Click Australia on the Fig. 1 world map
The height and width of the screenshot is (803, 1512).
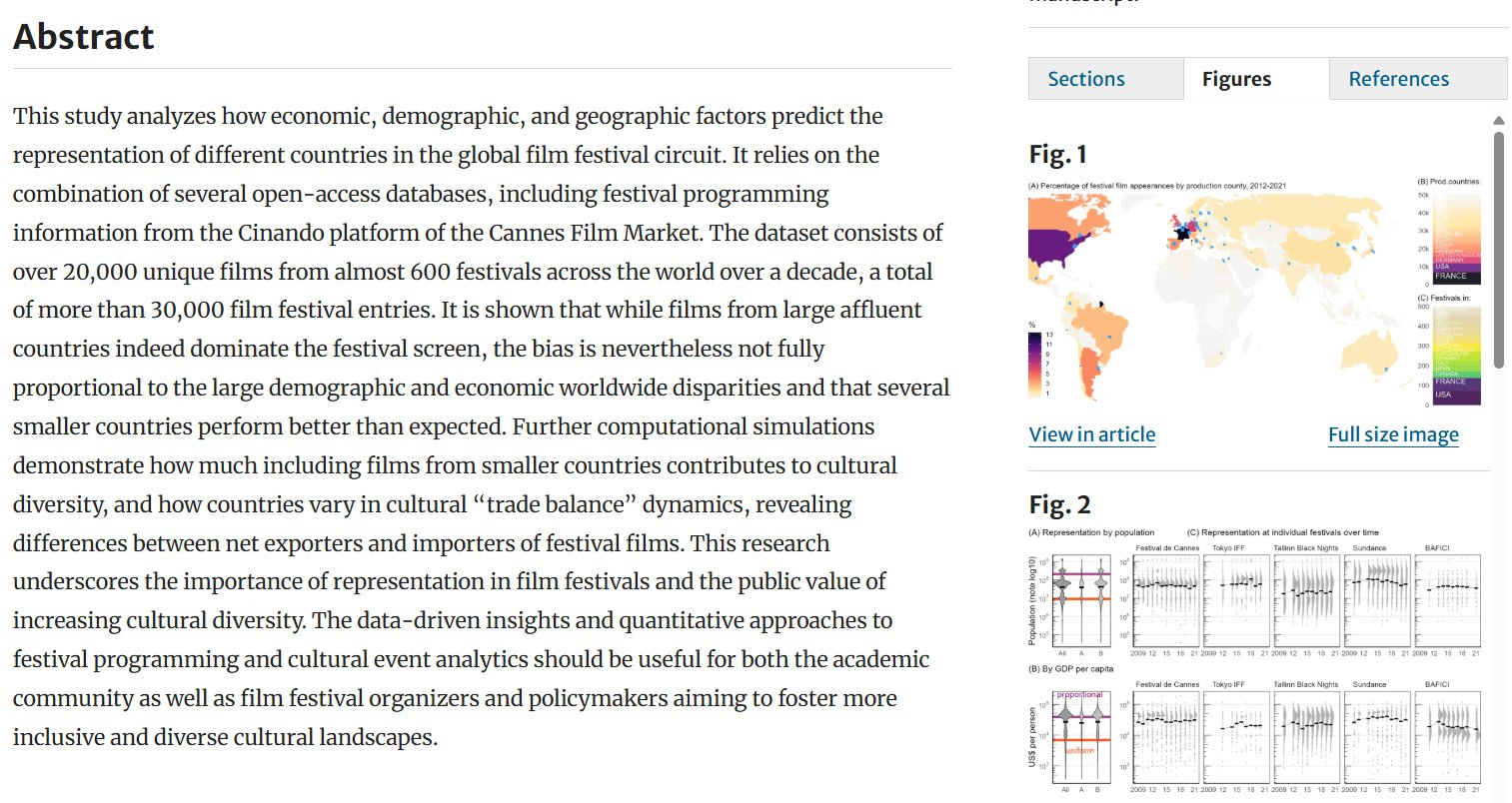click(x=1370, y=351)
